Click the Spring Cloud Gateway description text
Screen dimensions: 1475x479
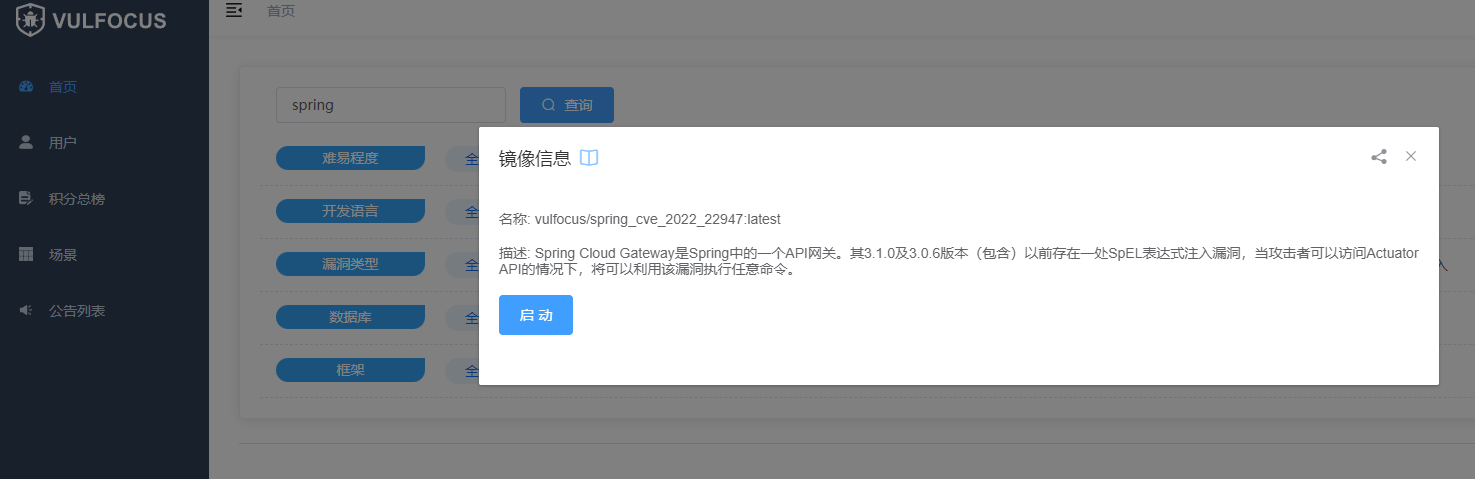(959, 261)
